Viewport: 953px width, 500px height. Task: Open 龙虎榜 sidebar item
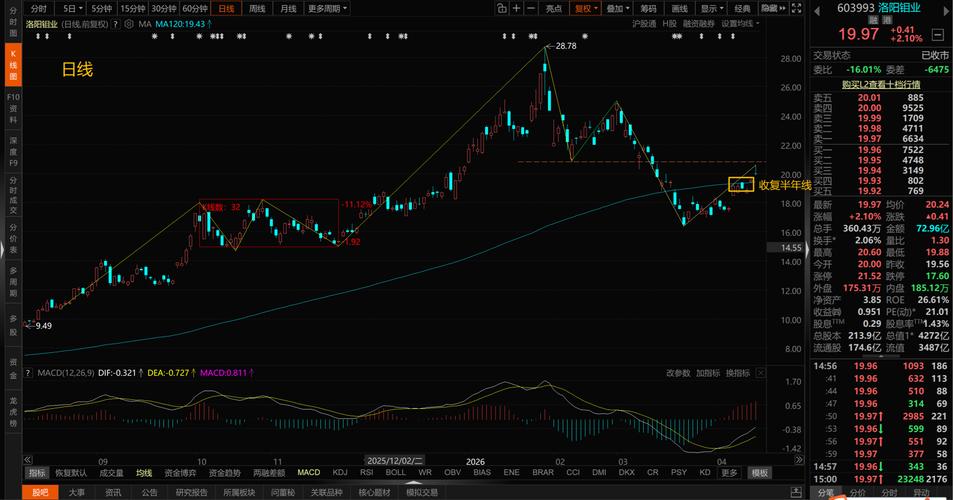13,411
